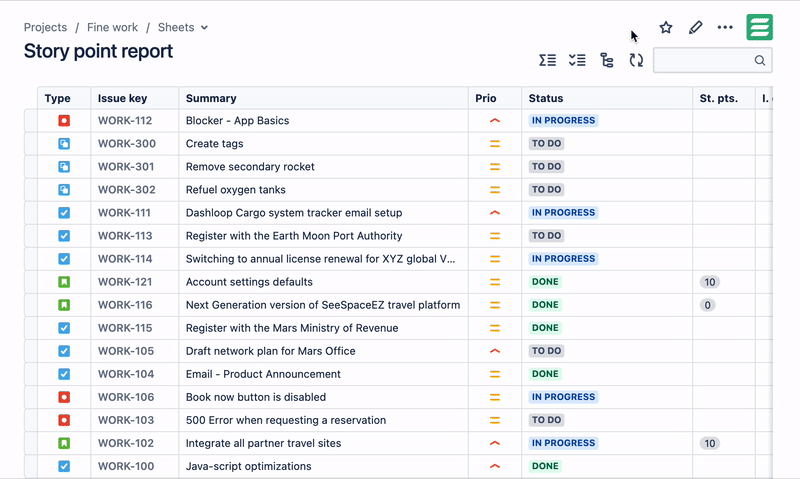
Task: Click the bug icon for WORK-103
Action: (64, 420)
